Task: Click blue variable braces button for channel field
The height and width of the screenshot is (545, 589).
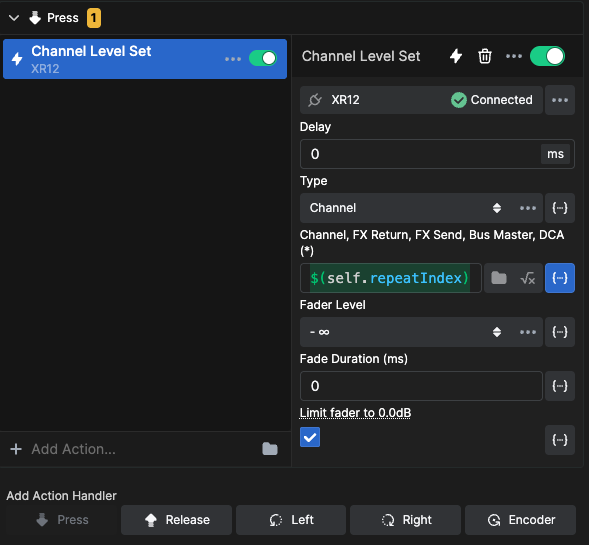Action: coord(560,278)
